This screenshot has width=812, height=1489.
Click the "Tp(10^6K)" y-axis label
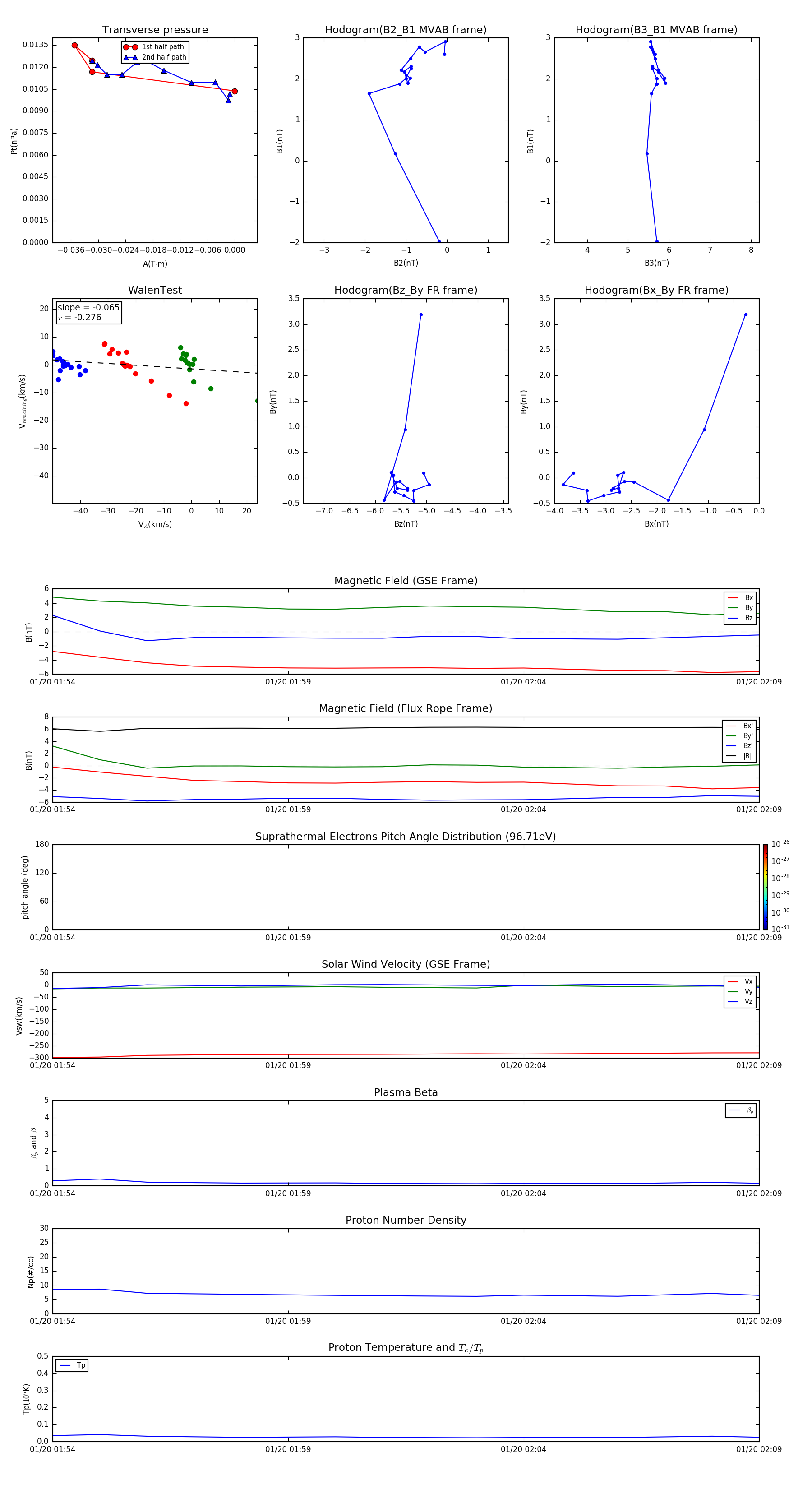[x=27, y=1399]
